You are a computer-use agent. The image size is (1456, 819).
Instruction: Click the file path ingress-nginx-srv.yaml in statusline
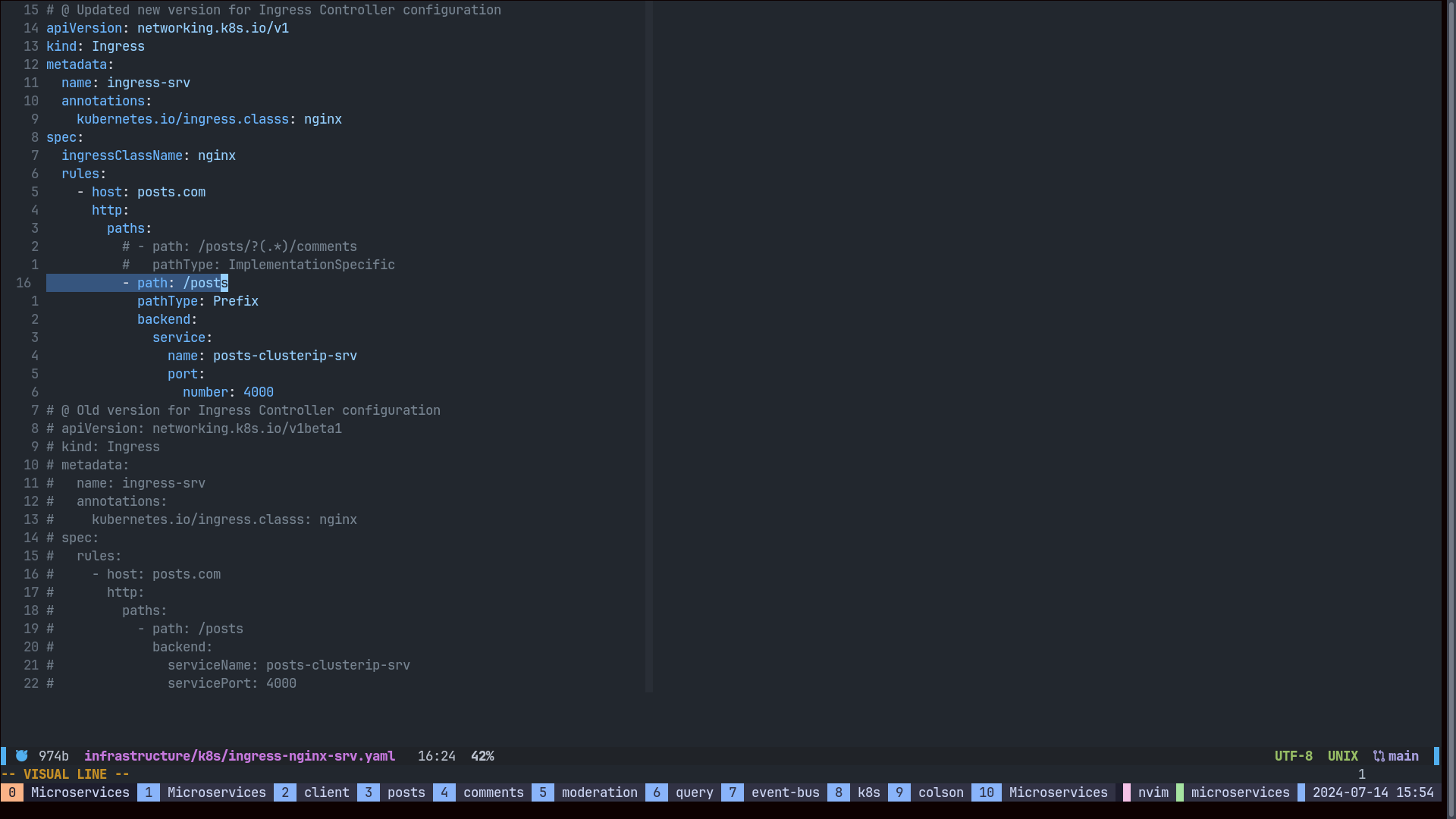point(240,756)
